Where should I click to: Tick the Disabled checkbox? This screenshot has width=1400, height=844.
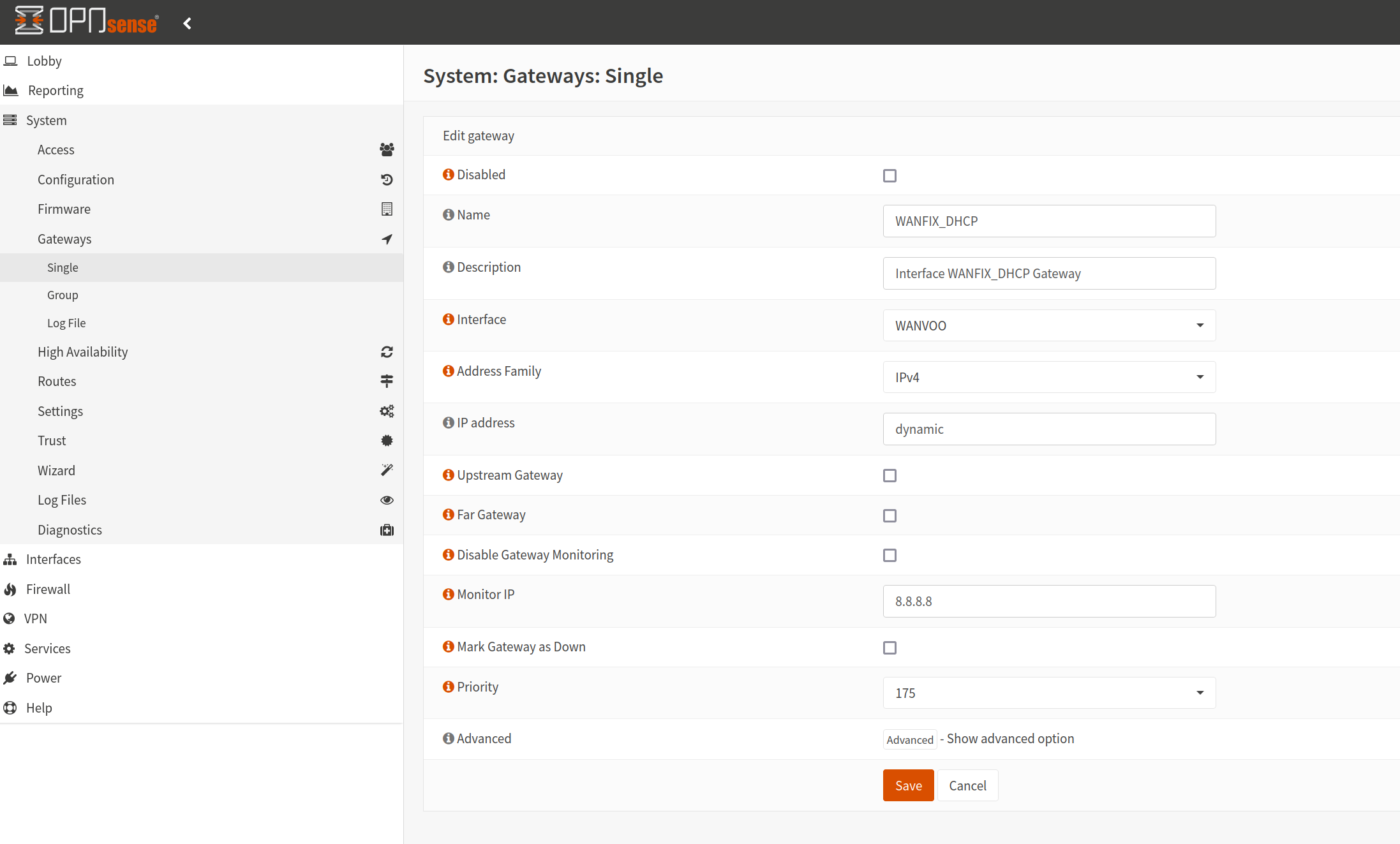[890, 175]
